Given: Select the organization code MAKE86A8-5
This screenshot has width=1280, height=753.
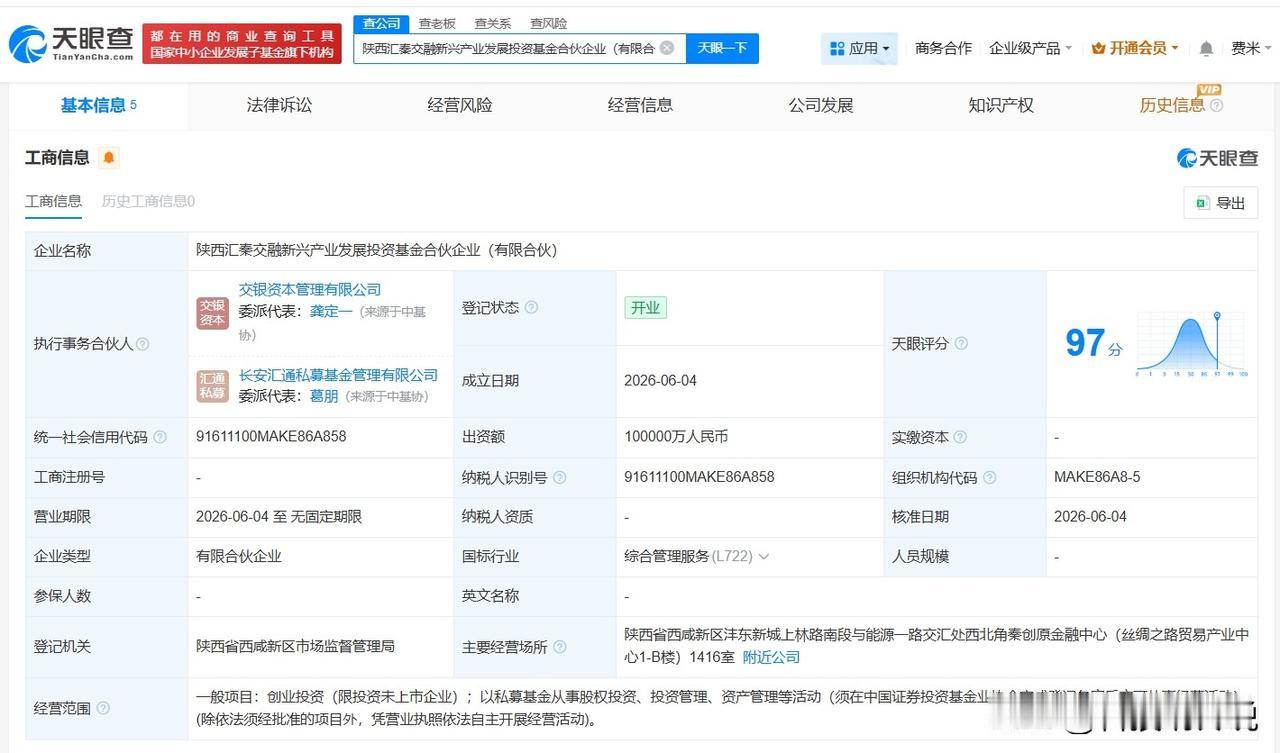Looking at the screenshot, I should click(1097, 477).
